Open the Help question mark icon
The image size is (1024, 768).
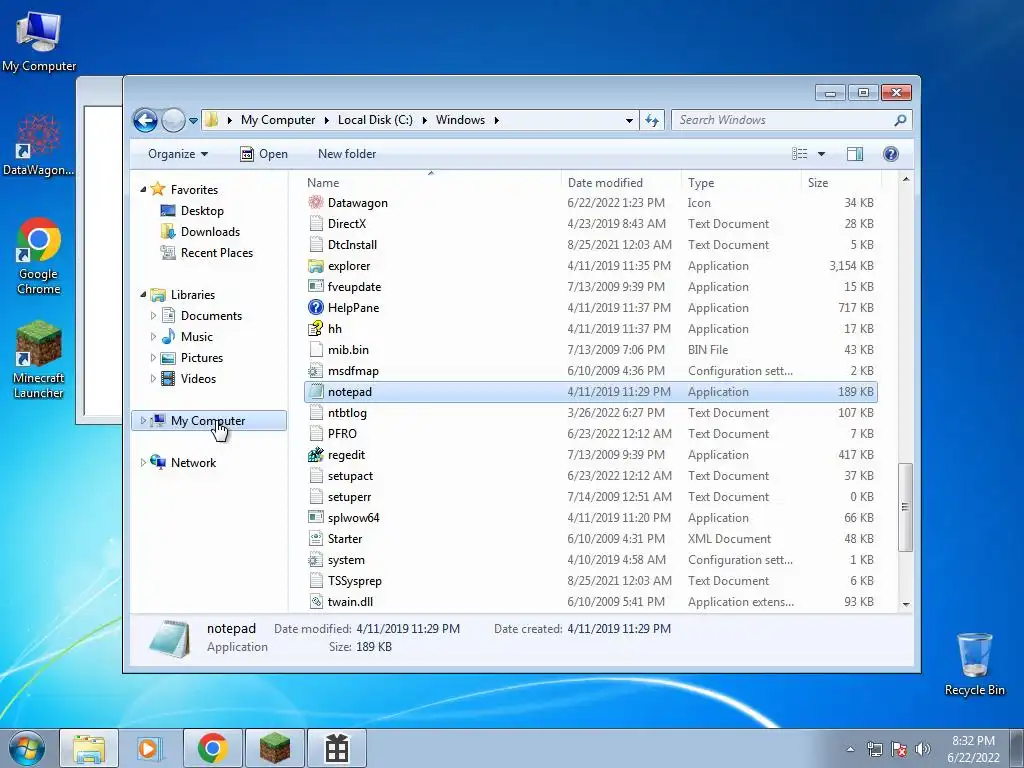point(890,154)
